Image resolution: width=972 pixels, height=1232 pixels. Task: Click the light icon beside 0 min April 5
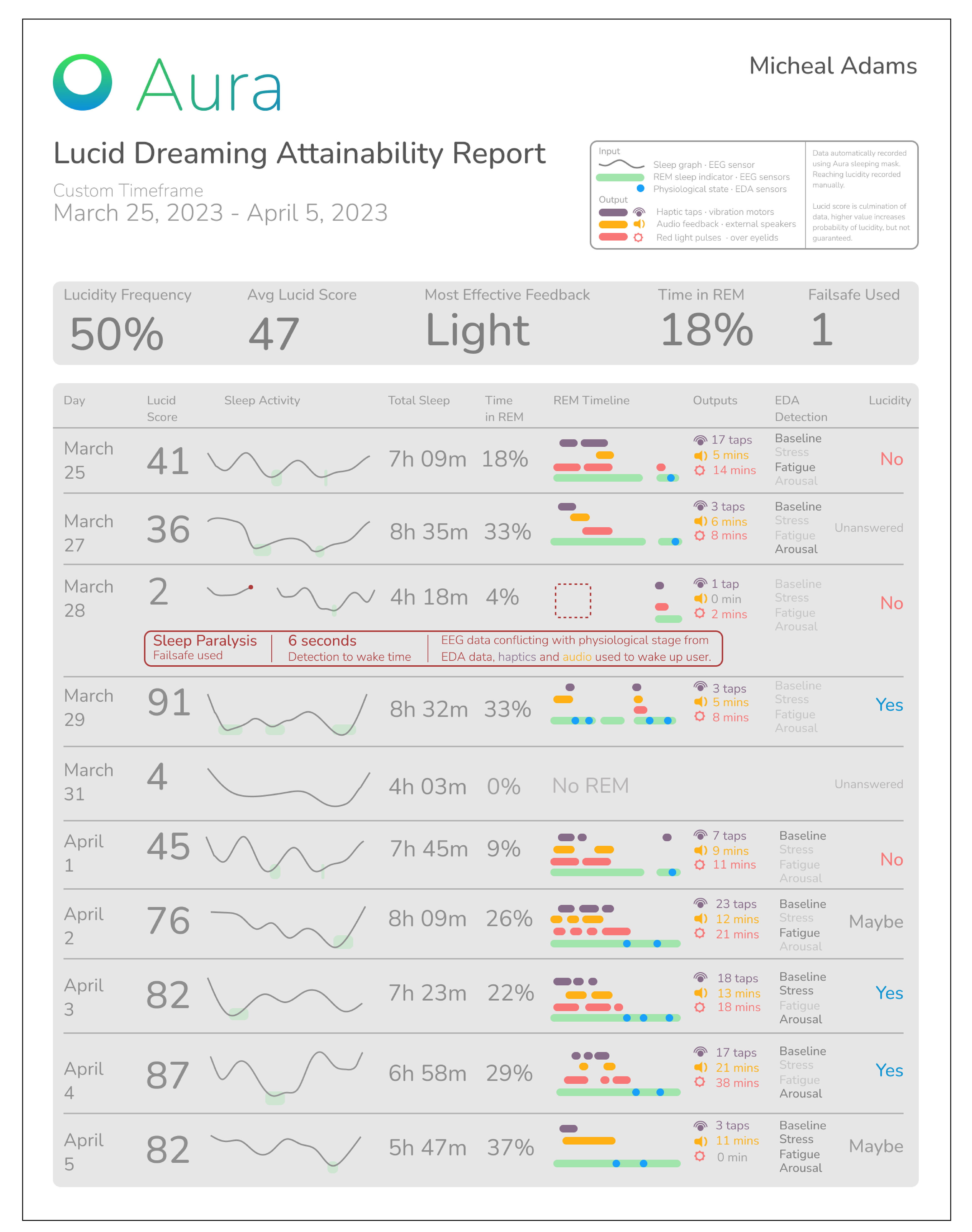[x=700, y=1156]
